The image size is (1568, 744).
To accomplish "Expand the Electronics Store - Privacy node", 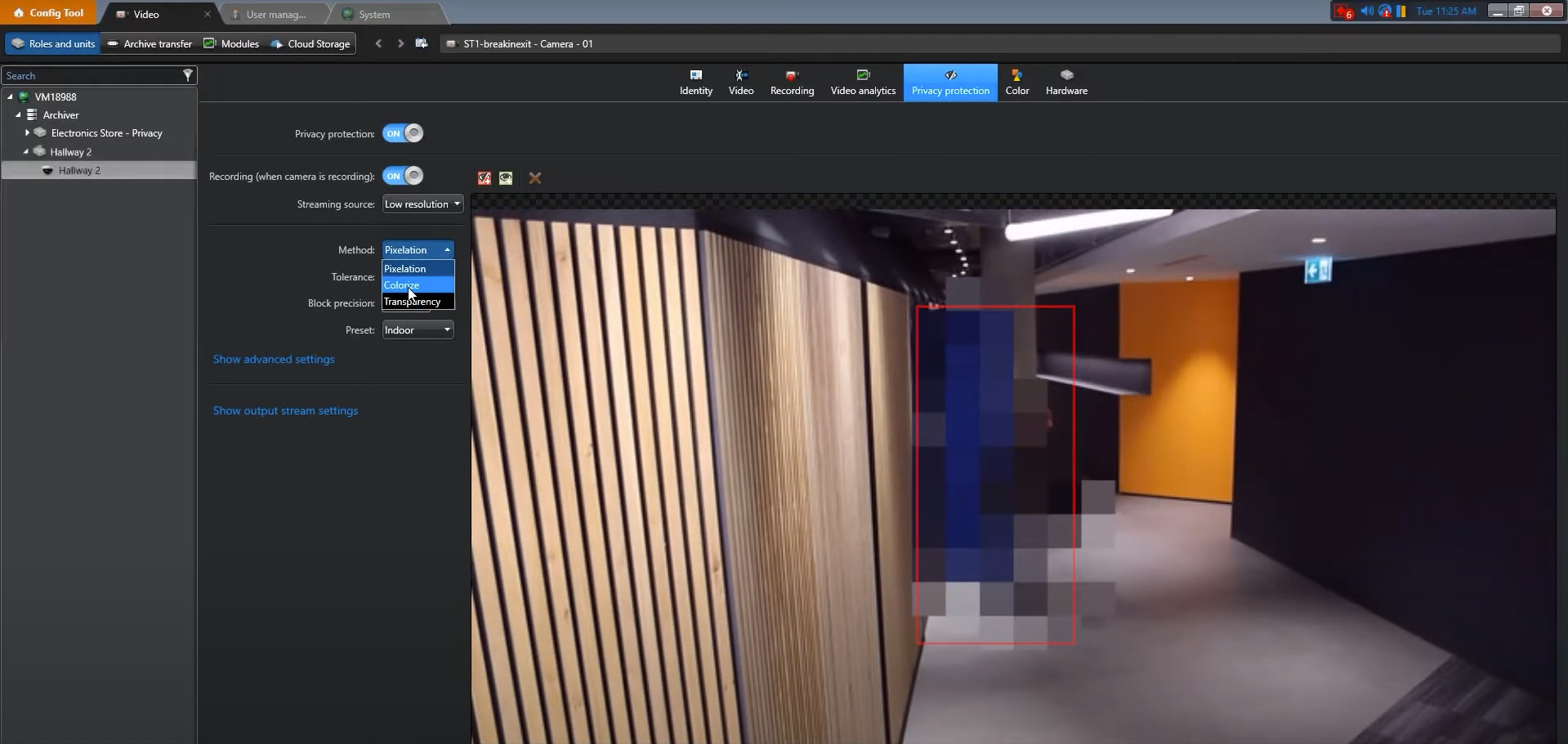I will (27, 132).
